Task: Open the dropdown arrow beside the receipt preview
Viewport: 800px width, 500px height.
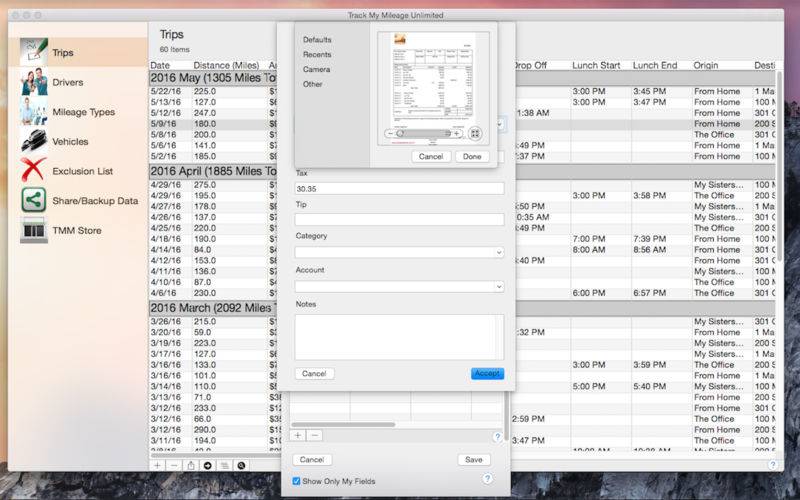Action: coord(499,124)
